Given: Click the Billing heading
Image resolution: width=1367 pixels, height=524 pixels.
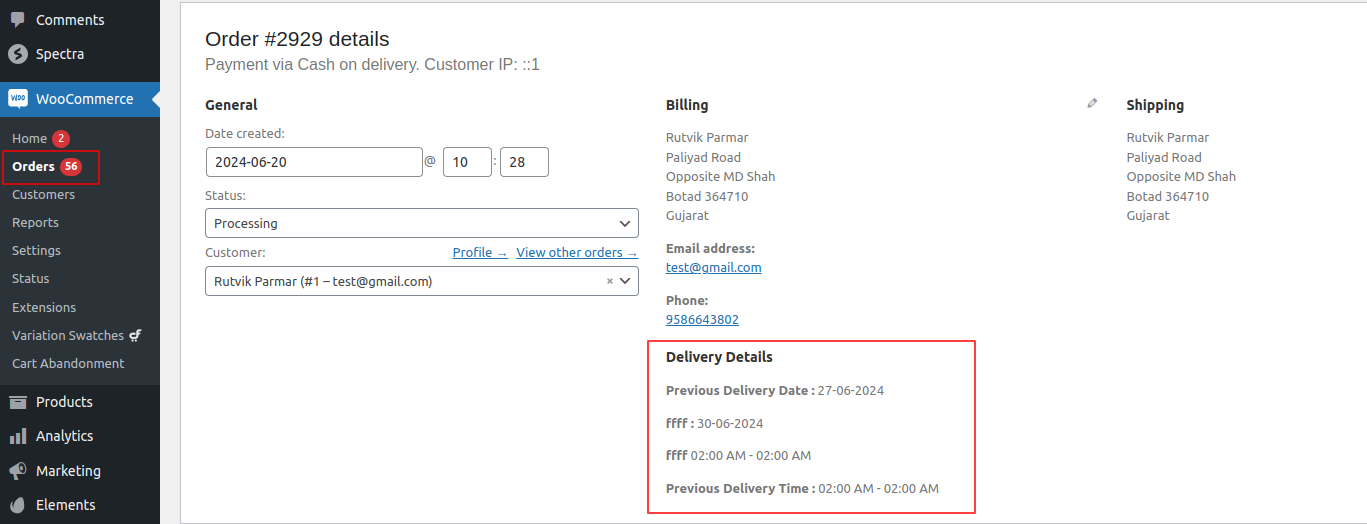Looking at the screenshot, I should click(x=687, y=104).
